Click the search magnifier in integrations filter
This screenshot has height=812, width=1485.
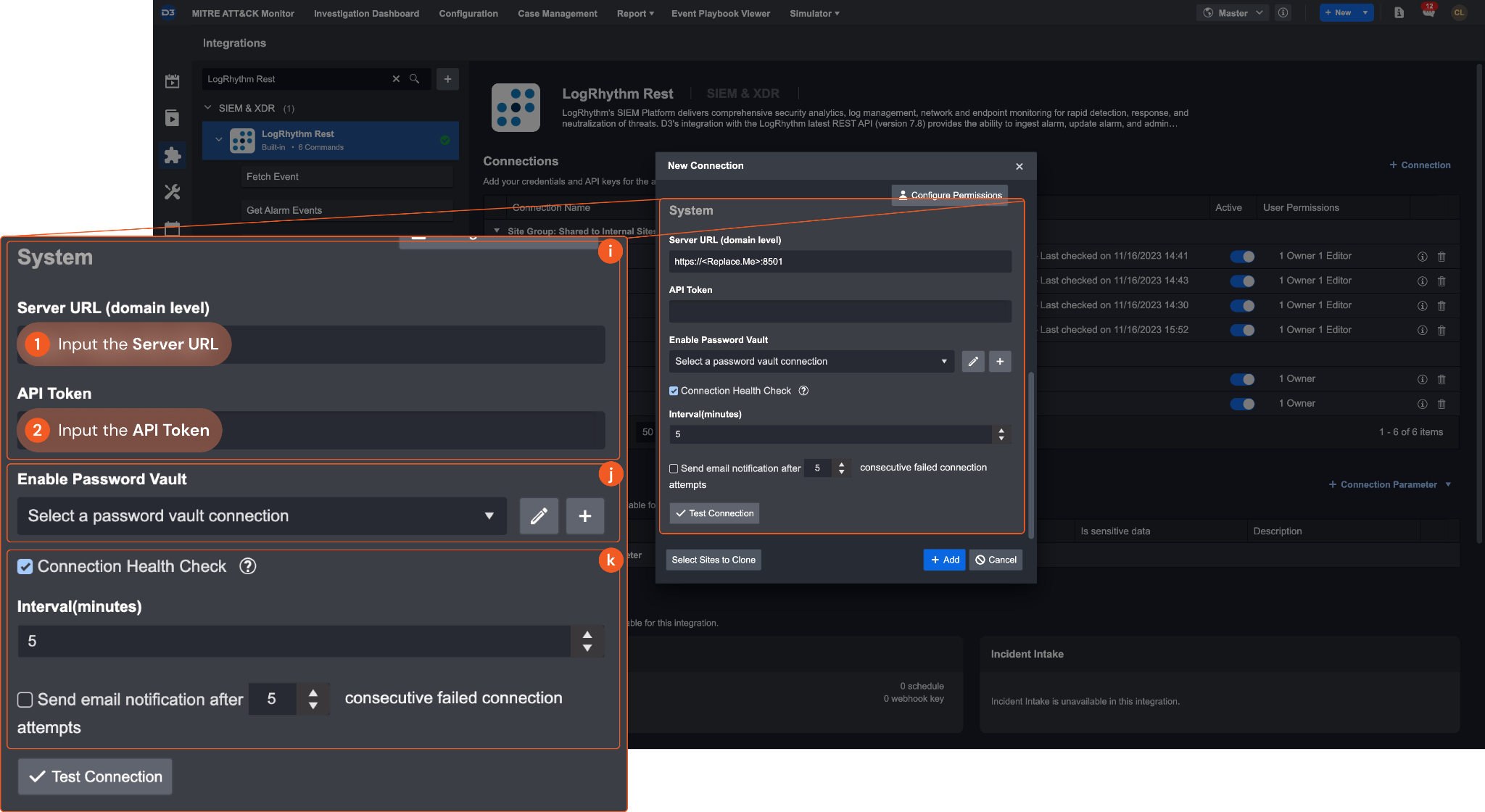tap(414, 79)
